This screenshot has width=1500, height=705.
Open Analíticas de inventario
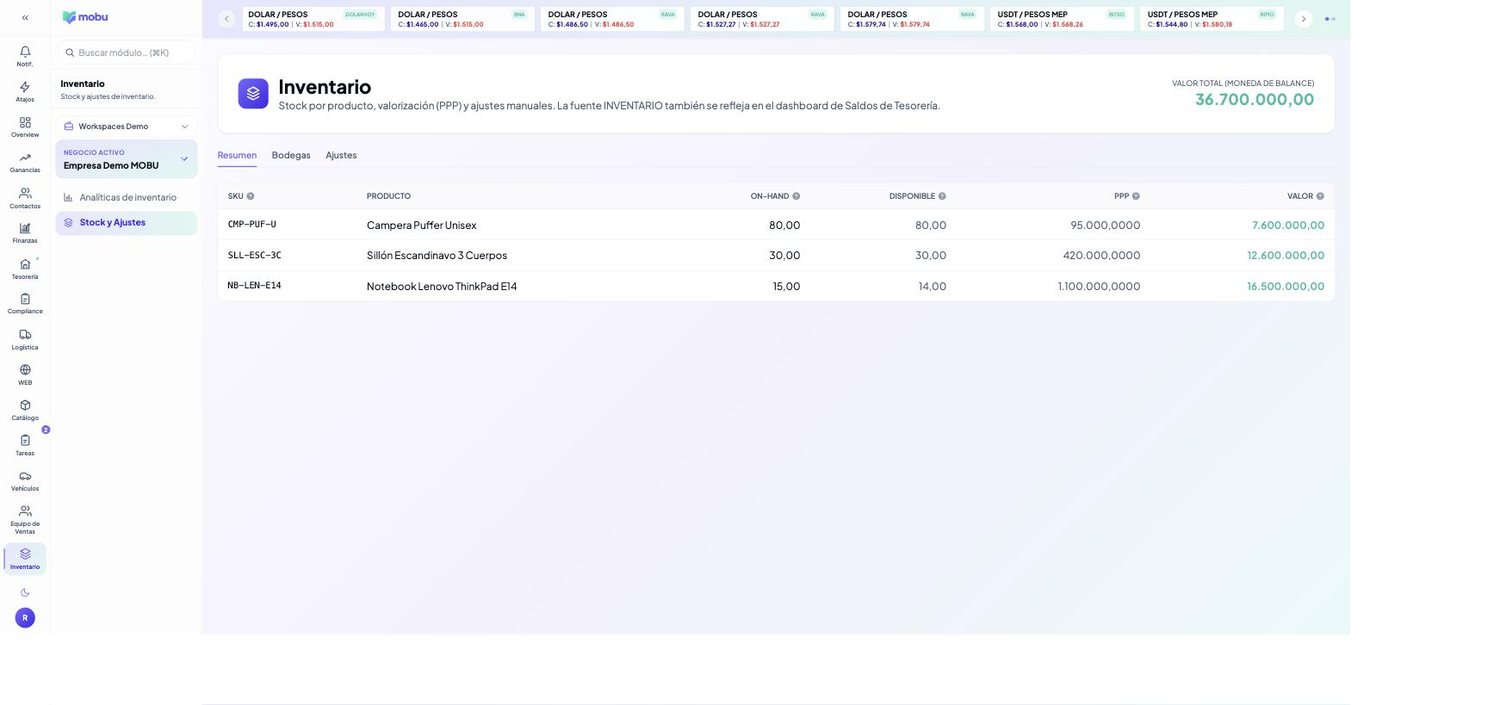click(x=126, y=197)
